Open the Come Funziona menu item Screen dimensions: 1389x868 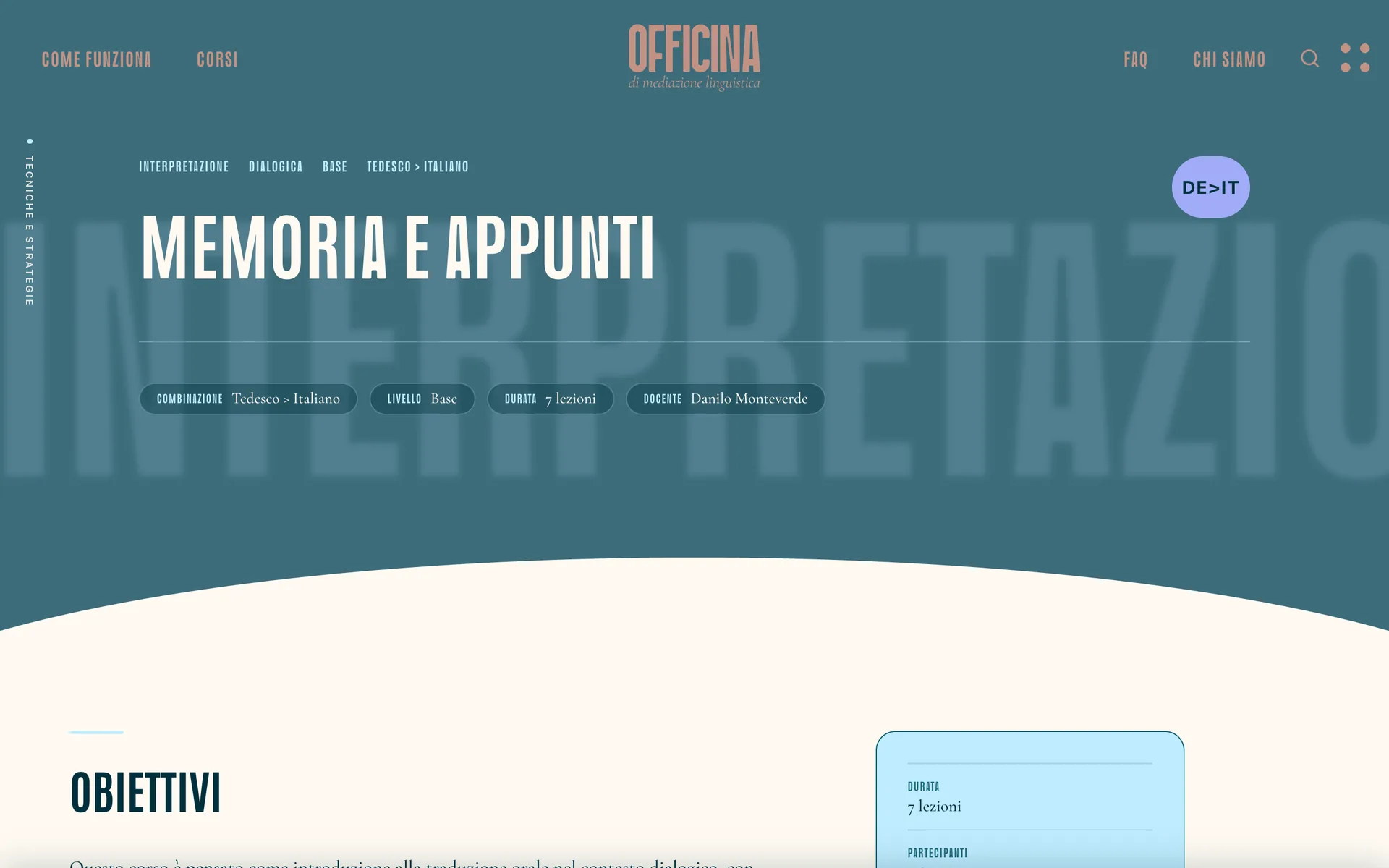coord(96,59)
